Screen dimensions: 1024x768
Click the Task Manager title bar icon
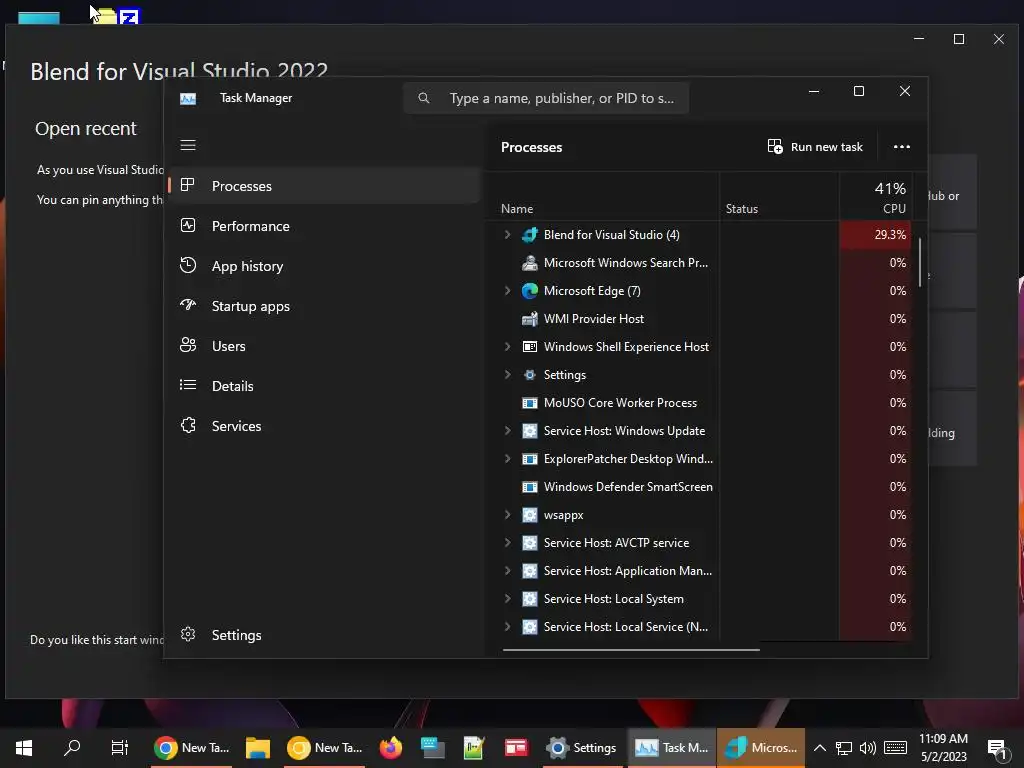pos(188,99)
